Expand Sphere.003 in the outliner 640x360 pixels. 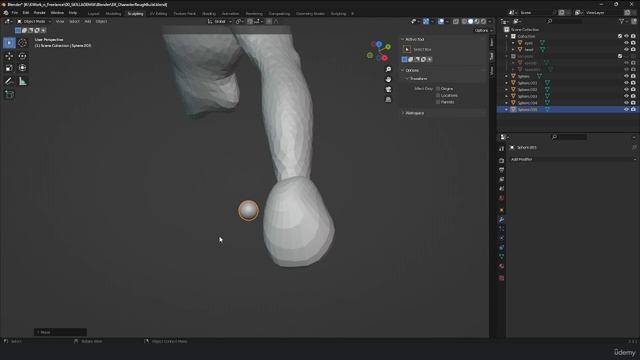click(507, 96)
